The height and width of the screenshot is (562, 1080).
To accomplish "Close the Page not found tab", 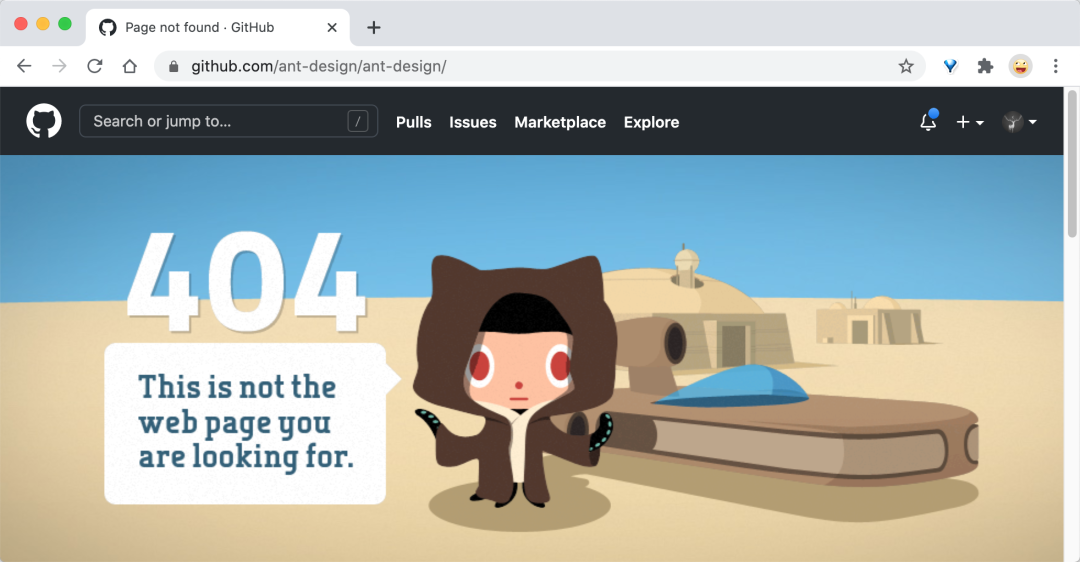I will pos(332,28).
